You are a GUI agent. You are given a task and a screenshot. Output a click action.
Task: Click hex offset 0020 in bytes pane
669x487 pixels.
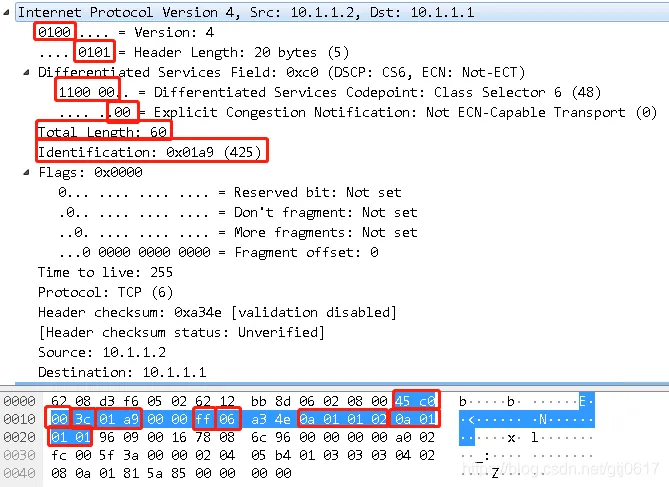(x=19, y=437)
